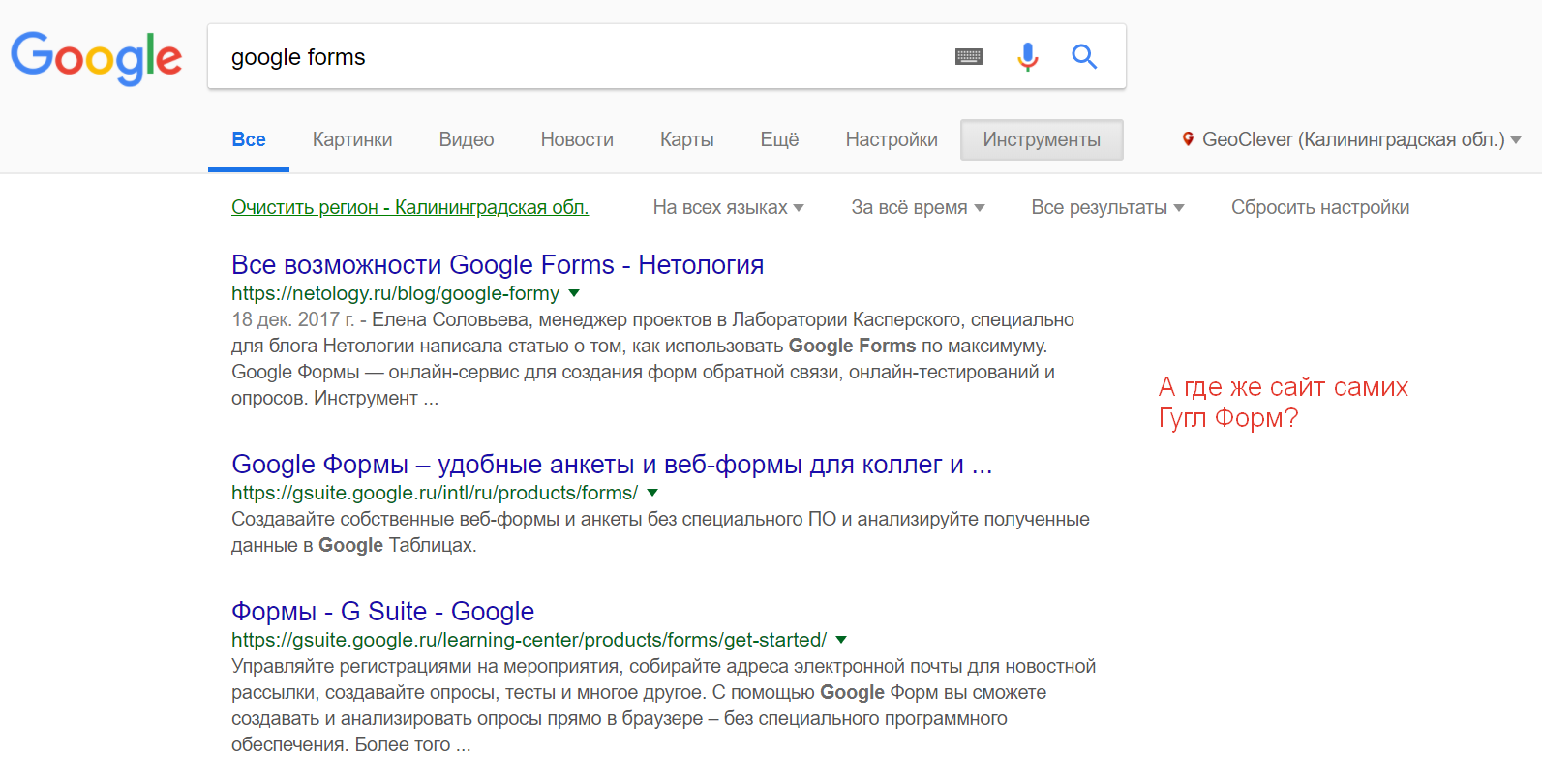Open the Ещё menu
This screenshot has height=784, width=1542.
[x=779, y=139]
